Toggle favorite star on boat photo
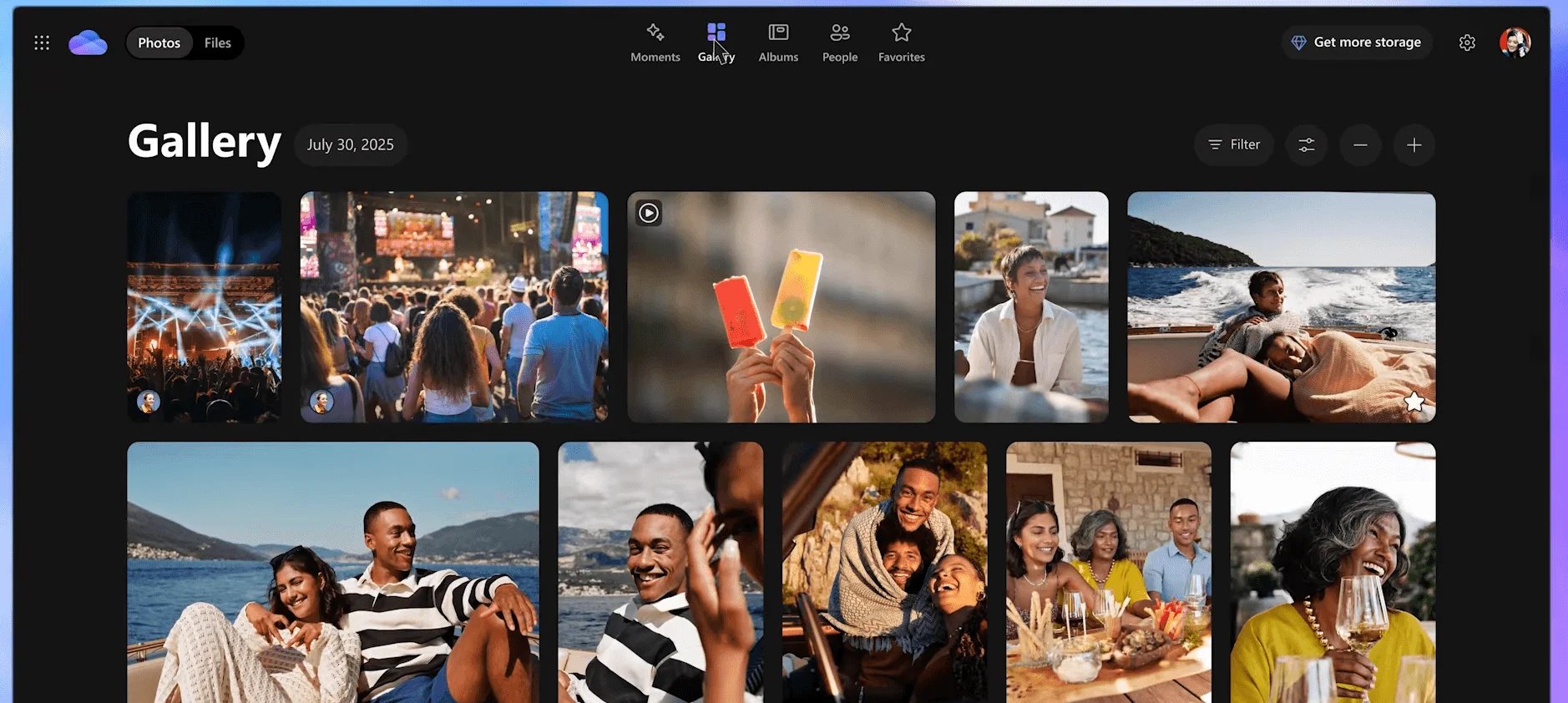This screenshot has height=703, width=1568. click(1414, 402)
